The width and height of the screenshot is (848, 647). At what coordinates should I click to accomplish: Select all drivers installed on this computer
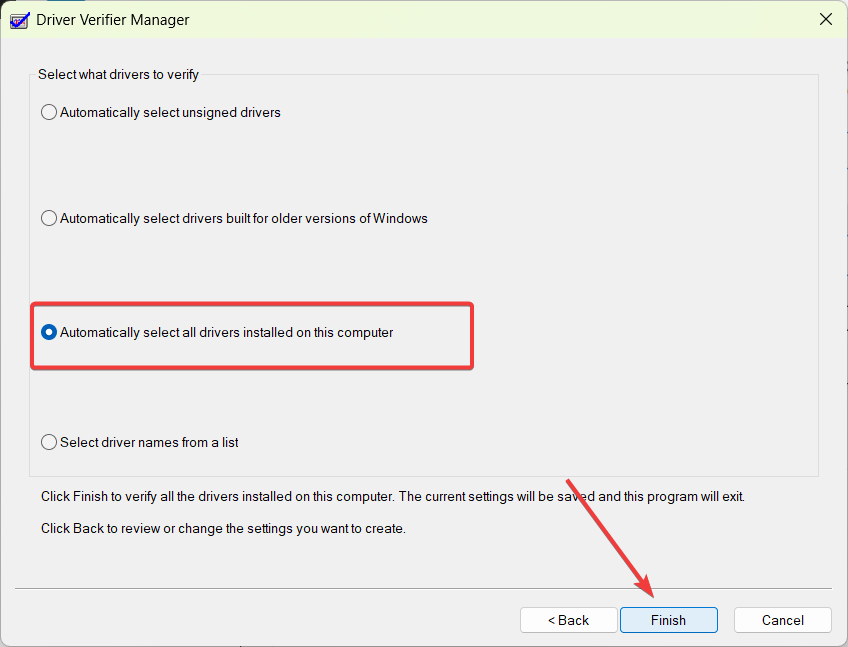[x=217, y=333]
